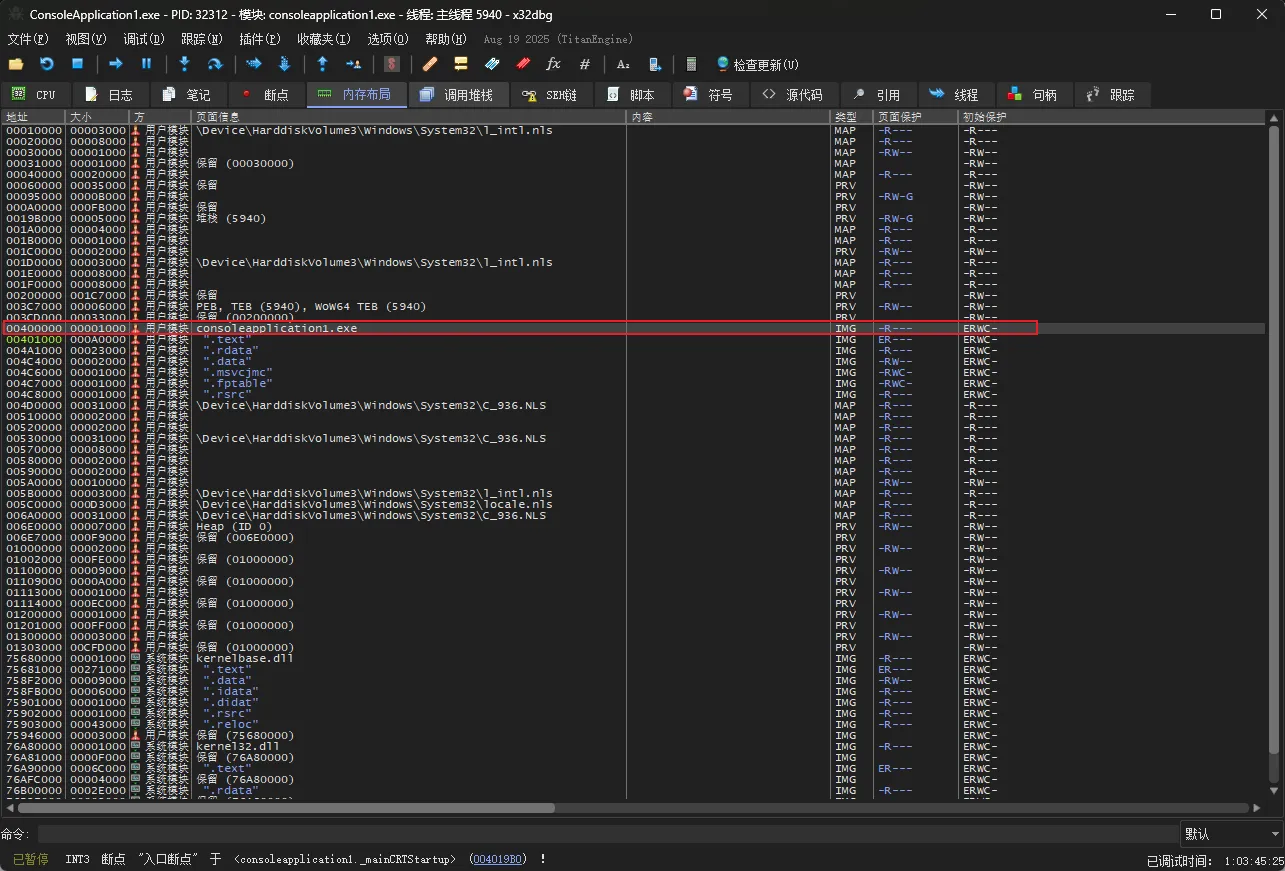Click the 页面保护 column header
The width and height of the screenshot is (1285, 871).
tap(916, 117)
